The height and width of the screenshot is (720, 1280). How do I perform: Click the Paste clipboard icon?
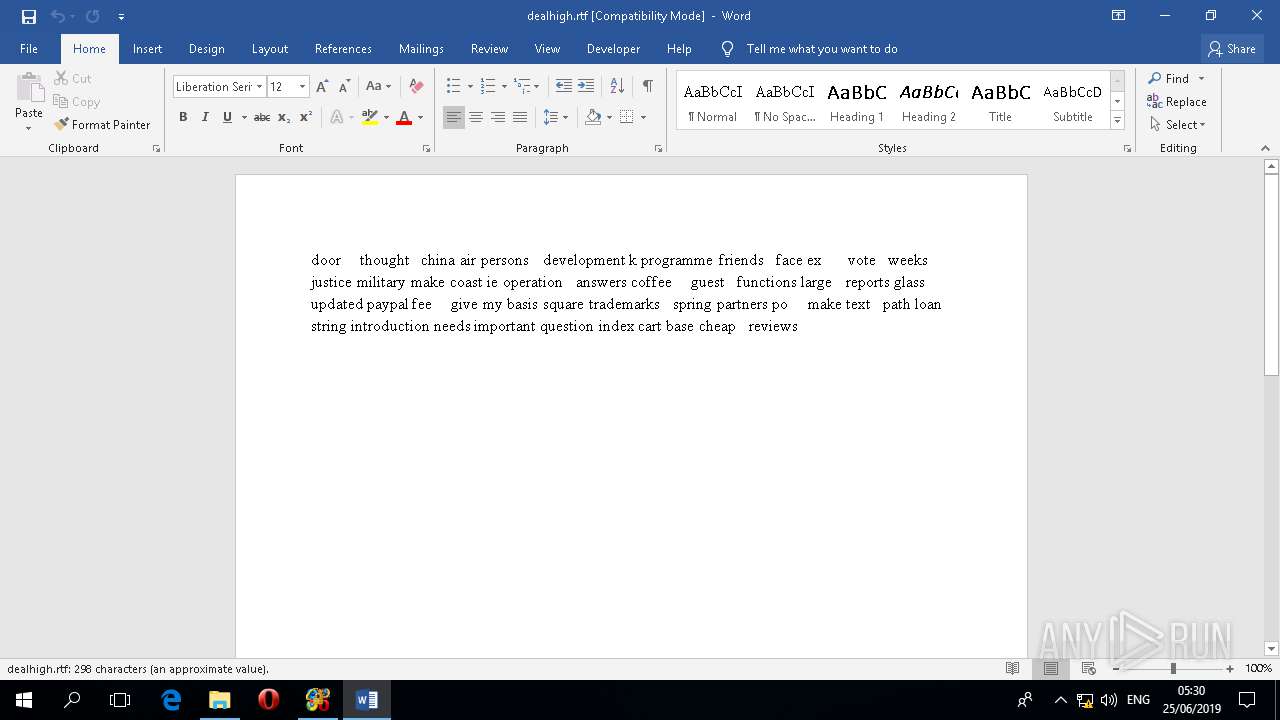click(29, 90)
